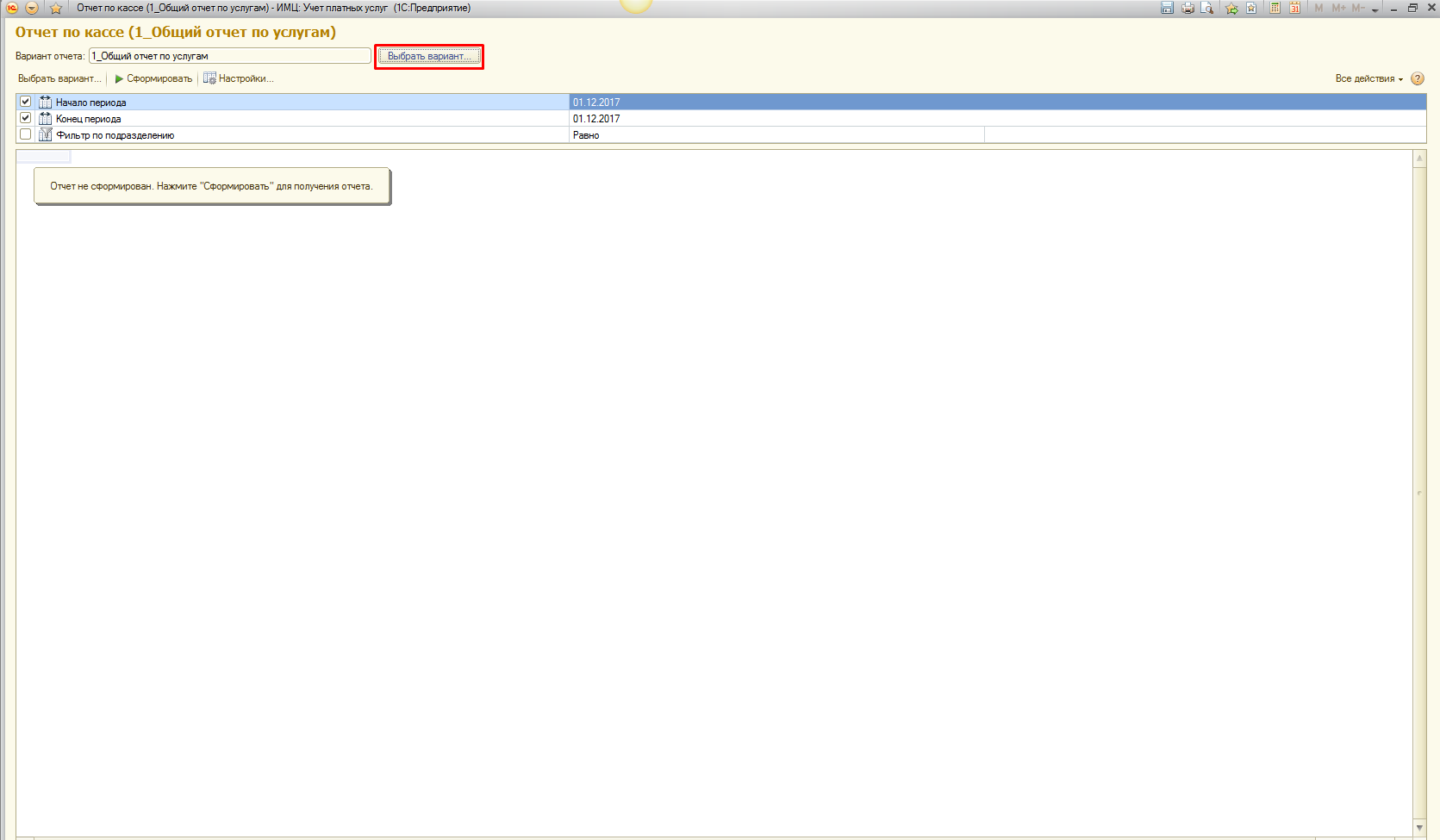This screenshot has width=1440, height=840.
Task: Uncheck the Начало периода checkbox
Action: coord(26,102)
